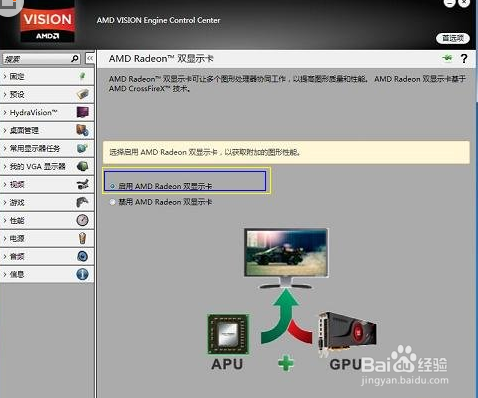Open the 音频 menu label

(x=17, y=256)
